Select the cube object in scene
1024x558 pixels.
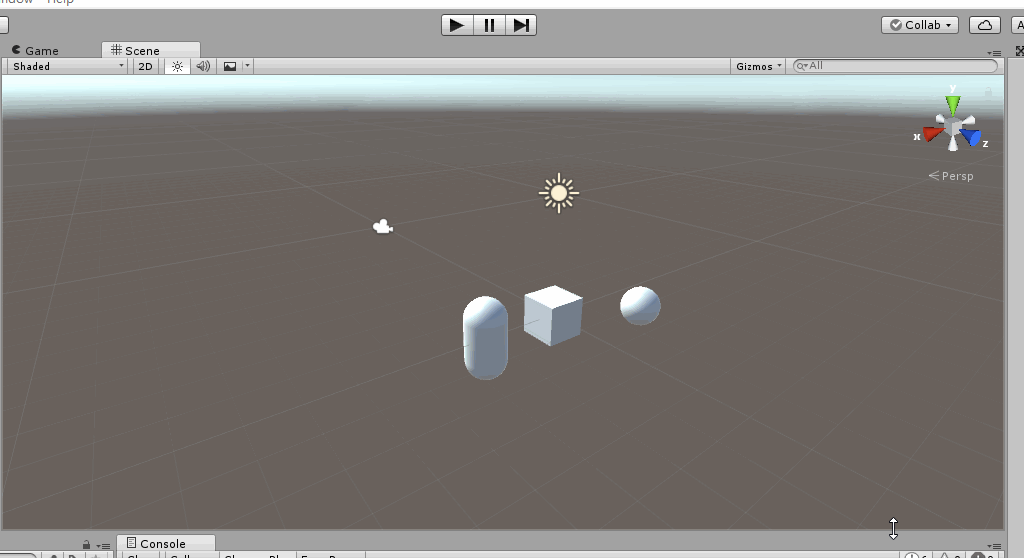[553, 316]
